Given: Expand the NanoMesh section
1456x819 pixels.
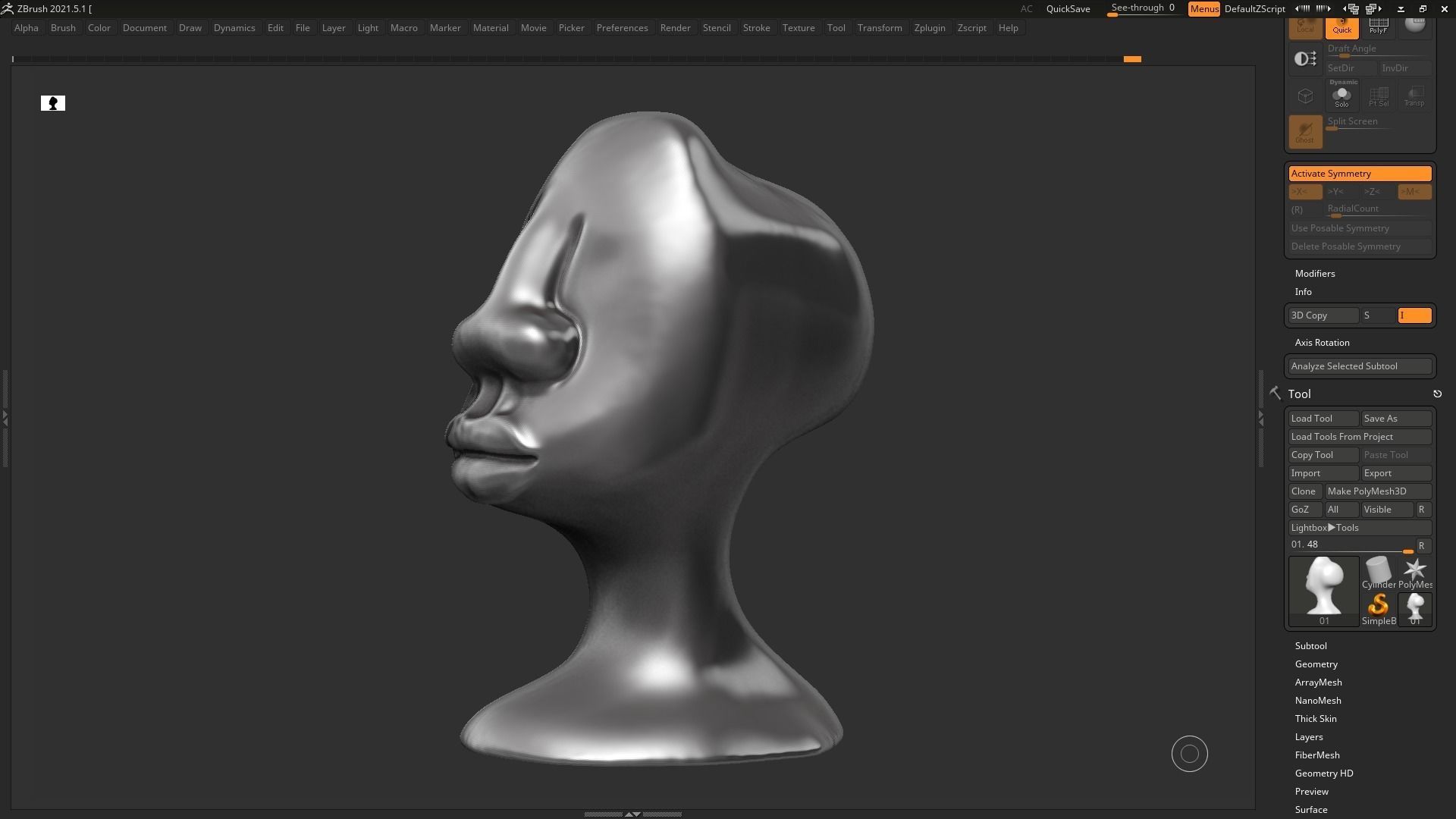Looking at the screenshot, I should (x=1318, y=701).
